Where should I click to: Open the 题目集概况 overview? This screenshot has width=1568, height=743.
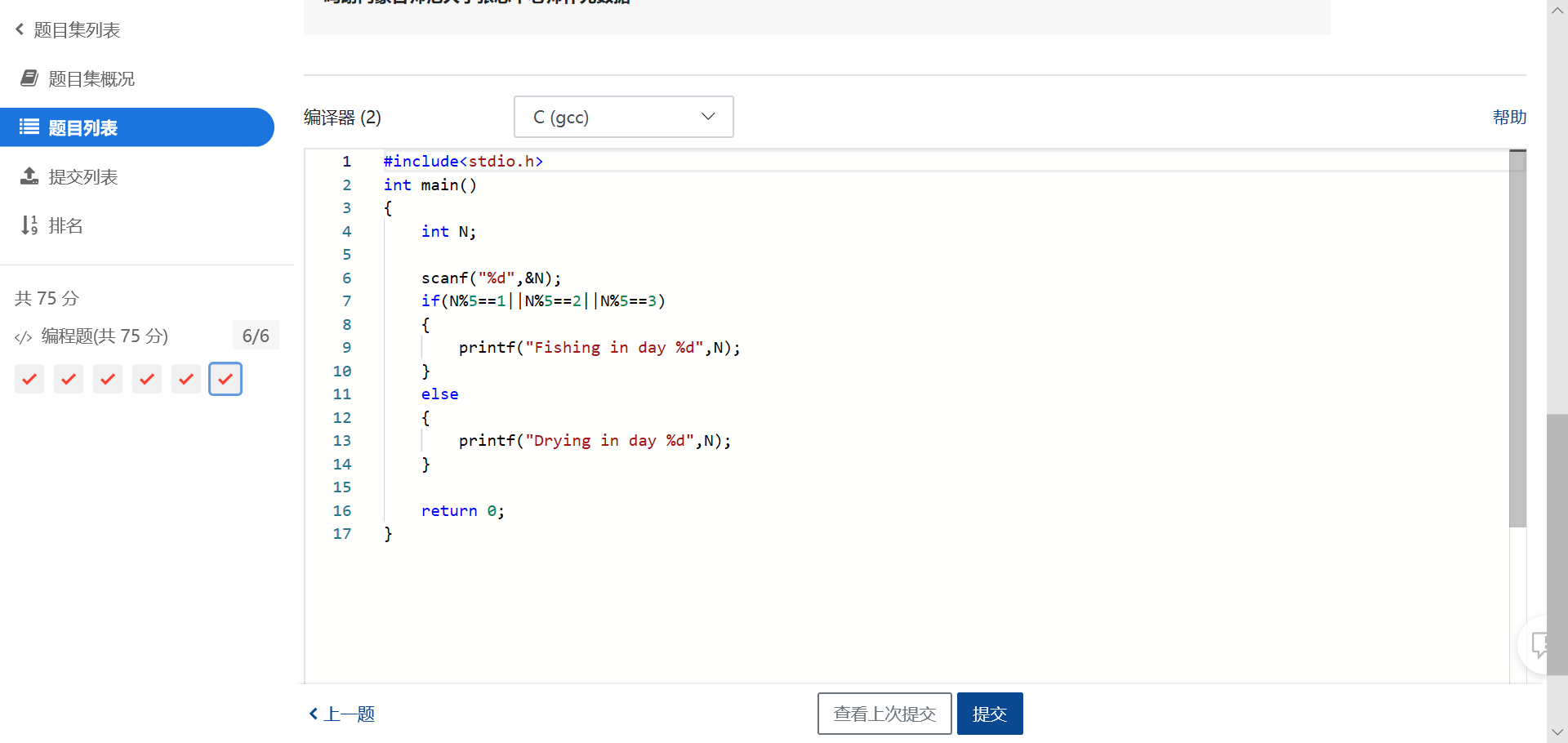pos(91,79)
